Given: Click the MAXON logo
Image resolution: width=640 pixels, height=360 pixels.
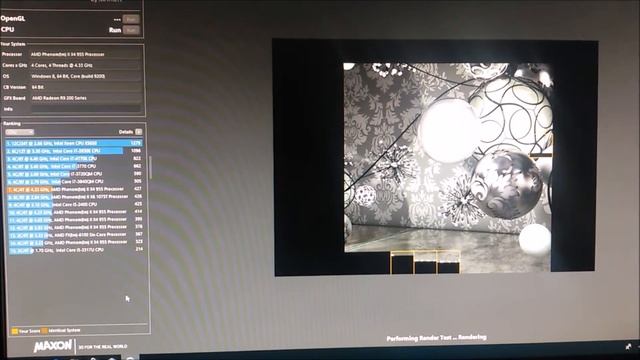Looking at the screenshot, I should coord(53,346).
